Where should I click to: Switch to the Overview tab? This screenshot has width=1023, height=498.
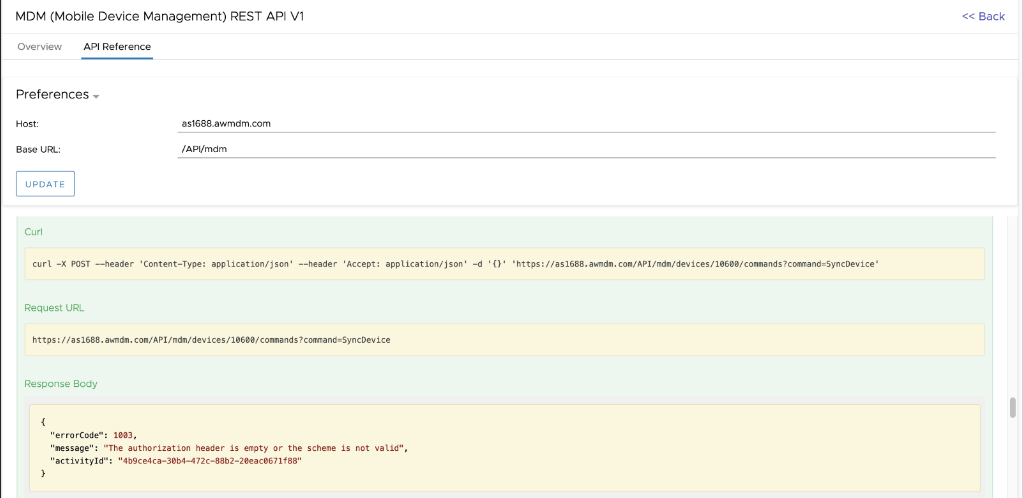click(x=39, y=47)
